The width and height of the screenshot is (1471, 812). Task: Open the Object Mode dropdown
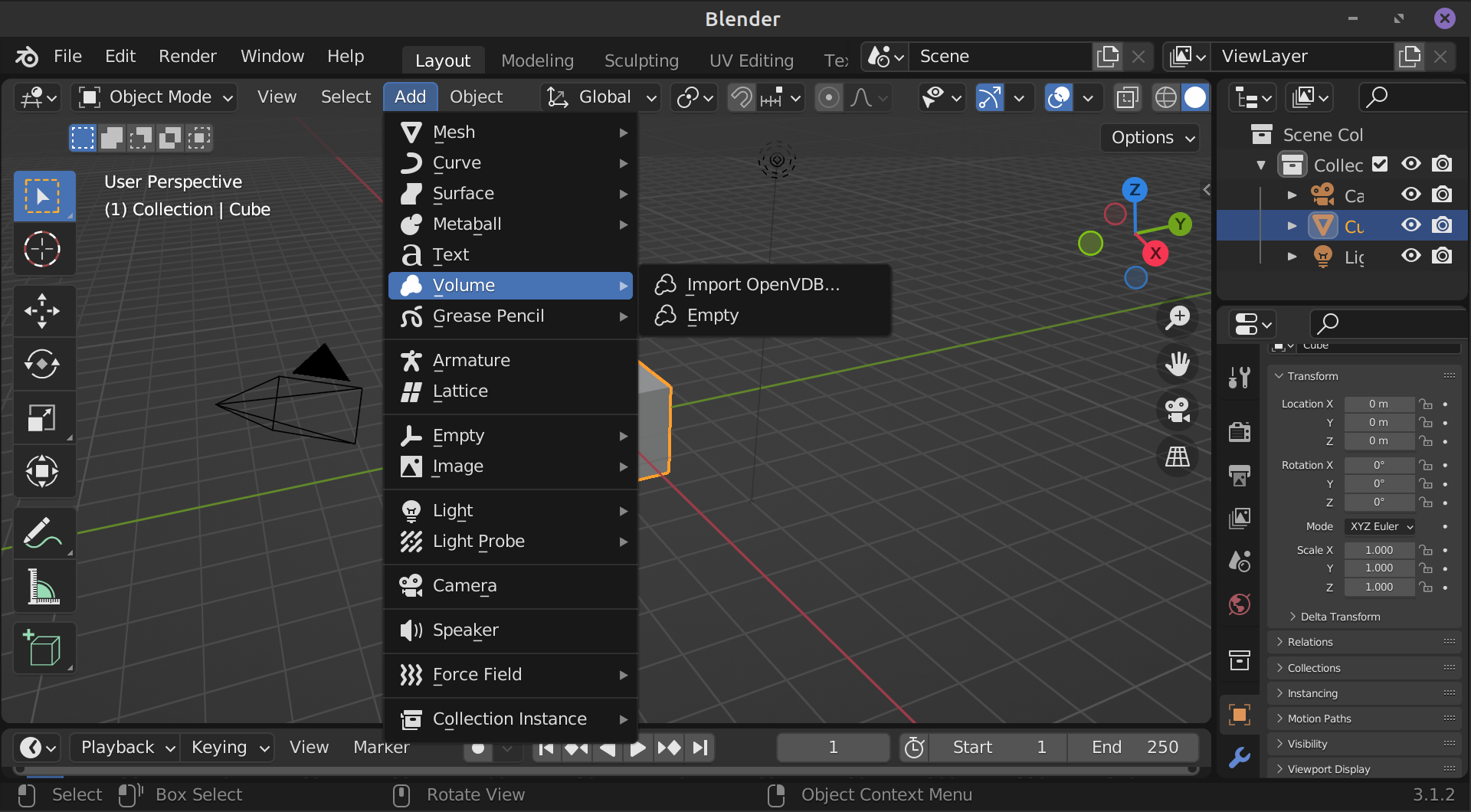point(154,97)
